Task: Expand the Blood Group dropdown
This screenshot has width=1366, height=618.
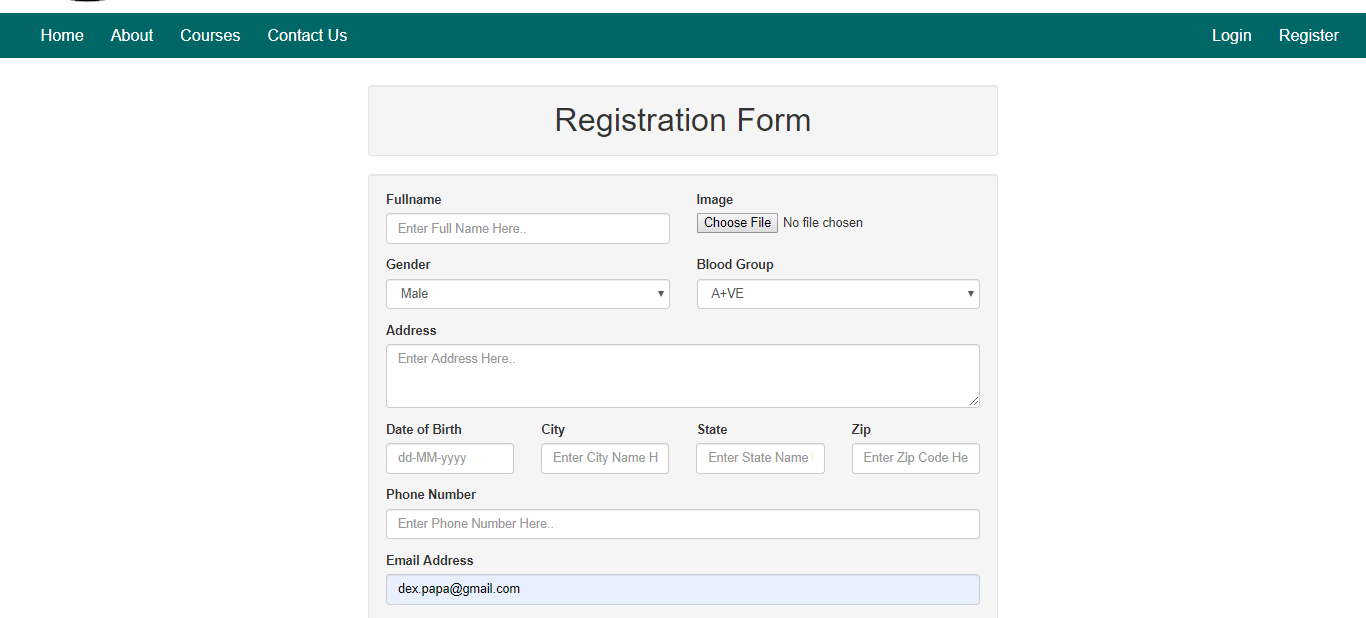Action: (837, 294)
